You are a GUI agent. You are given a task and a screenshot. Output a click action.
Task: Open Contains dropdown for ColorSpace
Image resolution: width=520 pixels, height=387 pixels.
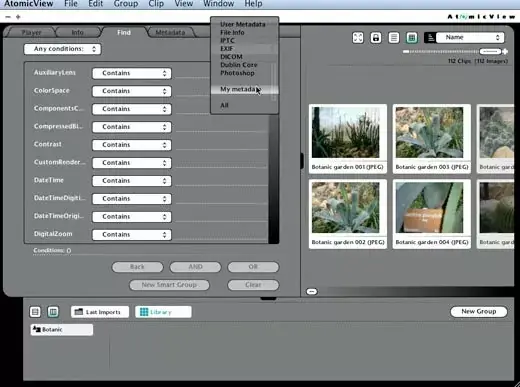coord(132,91)
